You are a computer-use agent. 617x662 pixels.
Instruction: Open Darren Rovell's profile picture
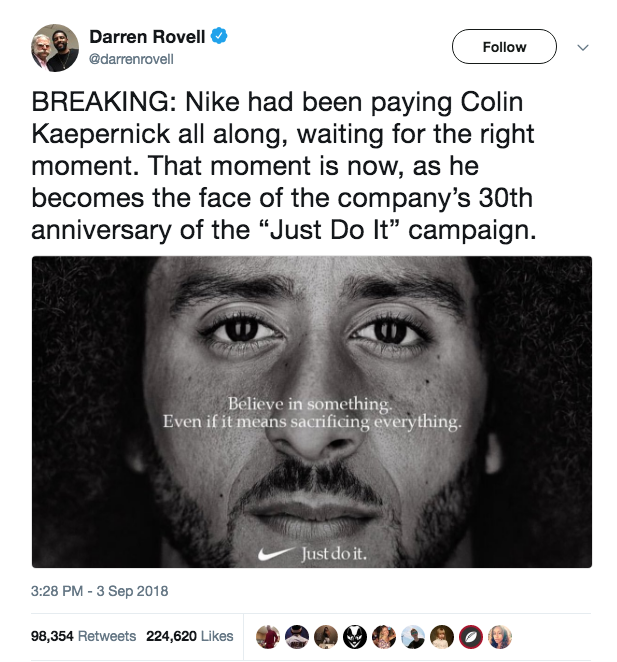pos(55,47)
